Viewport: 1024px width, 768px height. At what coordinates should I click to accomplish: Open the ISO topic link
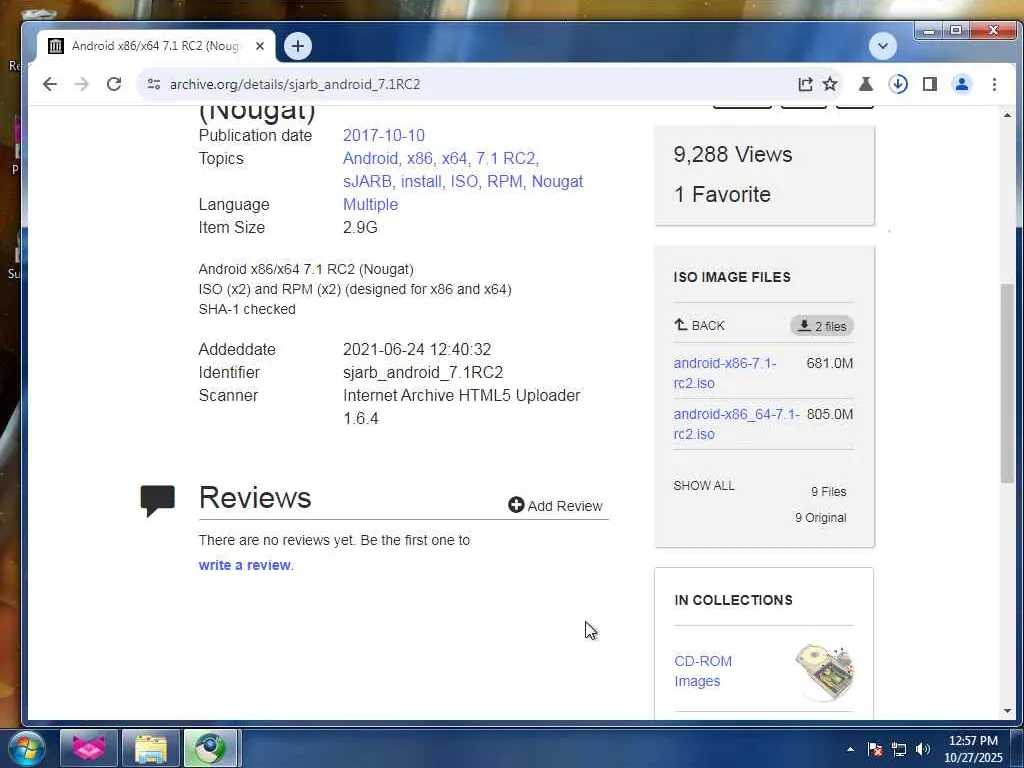(x=464, y=181)
